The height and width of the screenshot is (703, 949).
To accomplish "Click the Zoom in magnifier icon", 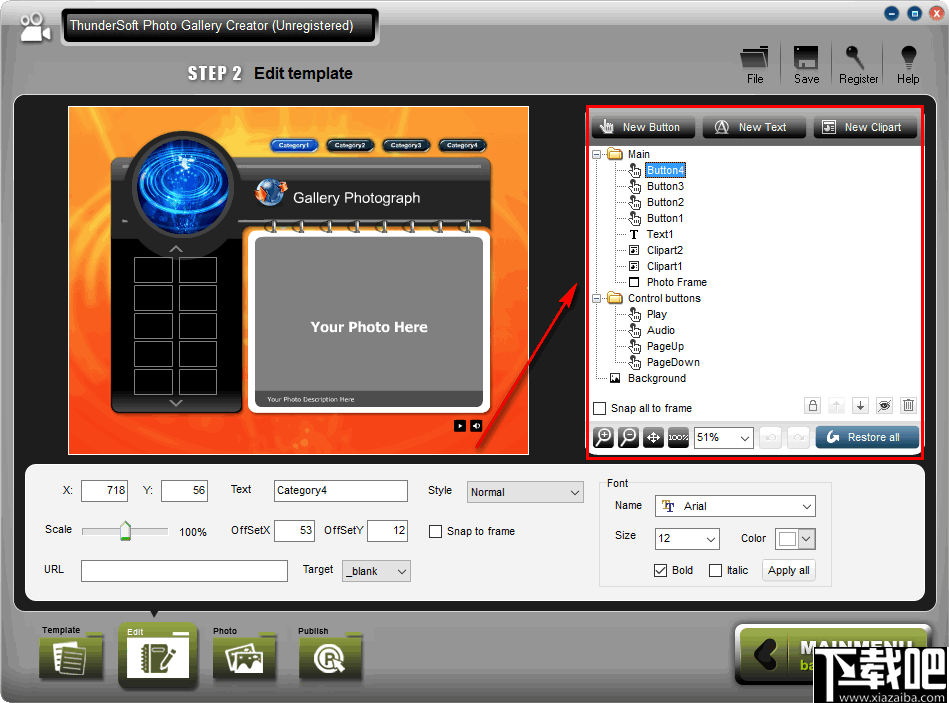I will (x=602, y=437).
